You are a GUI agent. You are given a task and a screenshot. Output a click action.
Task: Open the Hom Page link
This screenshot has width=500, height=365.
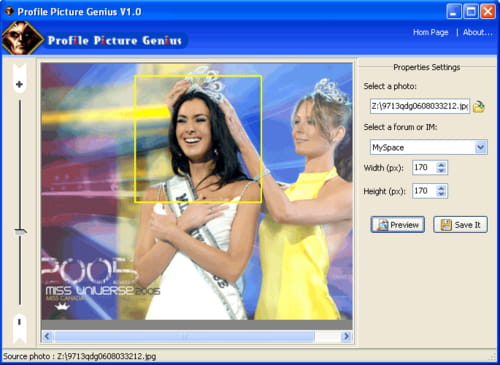(x=430, y=32)
